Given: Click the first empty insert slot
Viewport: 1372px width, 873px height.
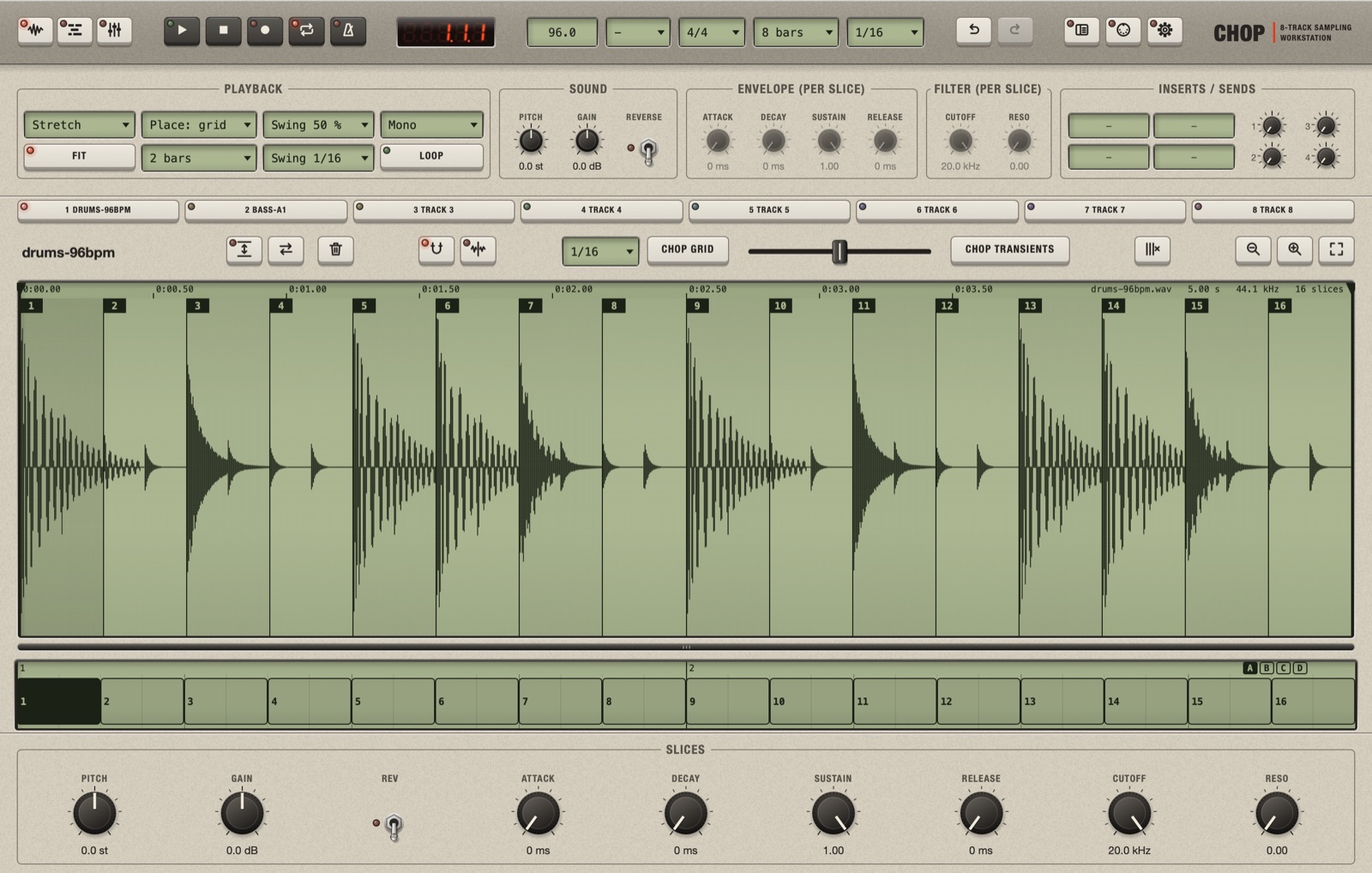Looking at the screenshot, I should pyautogui.click(x=1109, y=126).
